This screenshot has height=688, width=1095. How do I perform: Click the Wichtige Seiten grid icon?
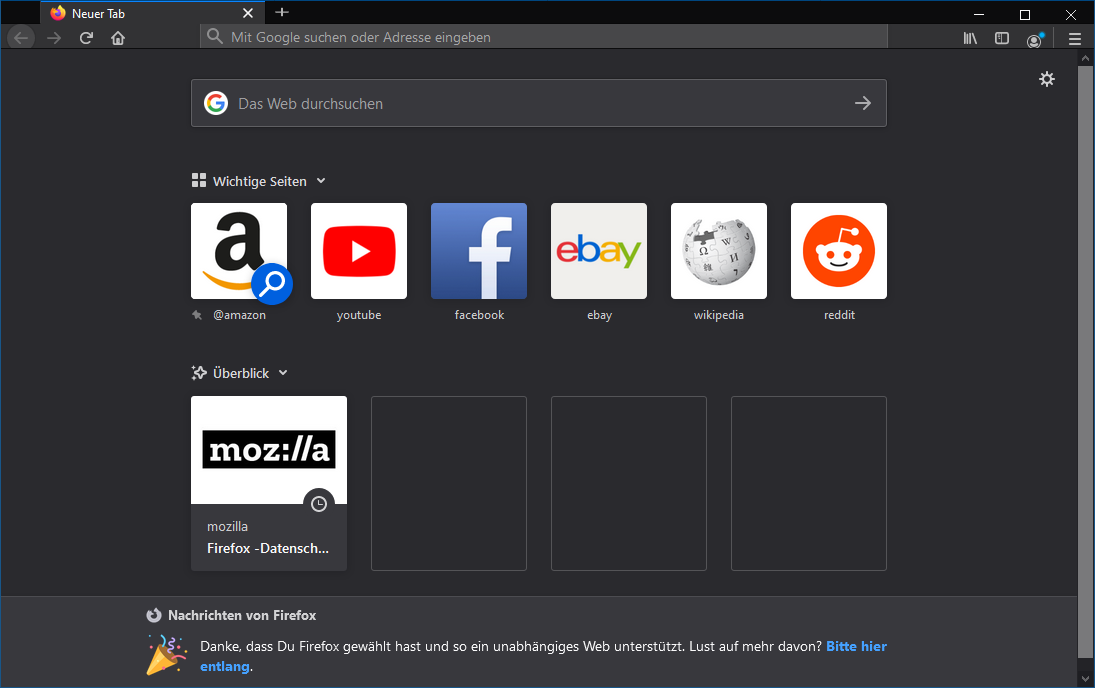(198, 181)
